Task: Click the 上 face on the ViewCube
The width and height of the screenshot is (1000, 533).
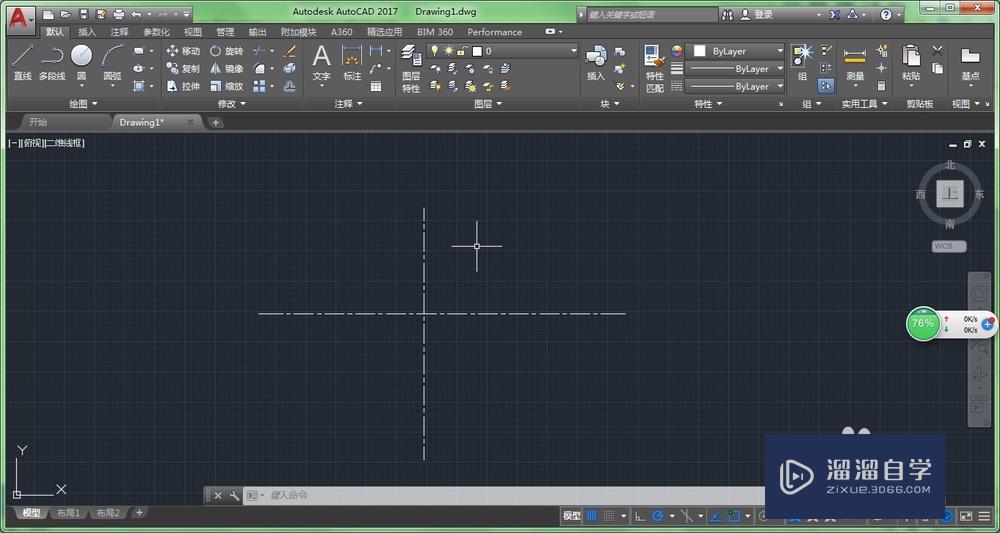Action: click(950, 194)
